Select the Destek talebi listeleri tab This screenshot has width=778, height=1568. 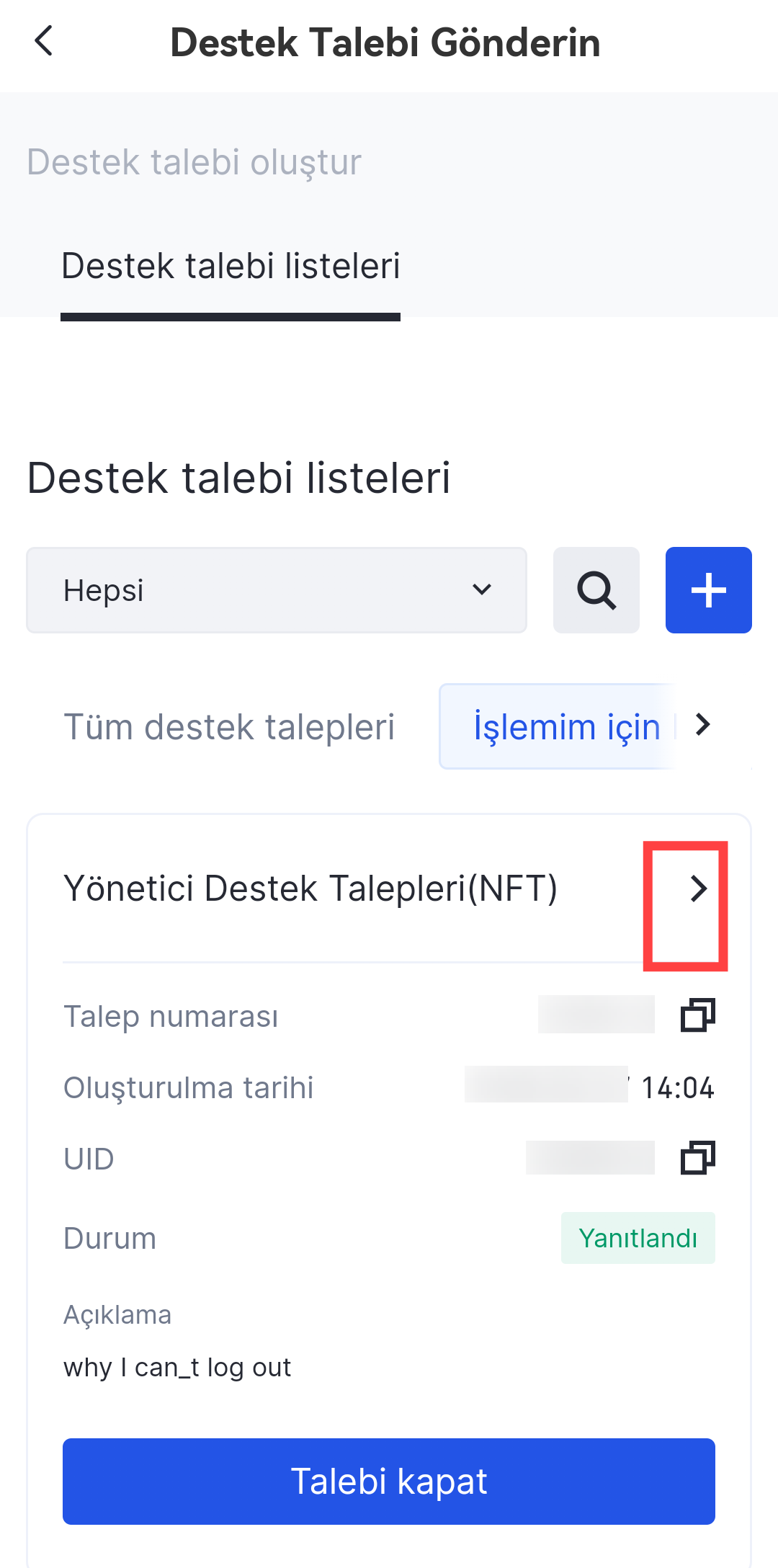pos(231,266)
